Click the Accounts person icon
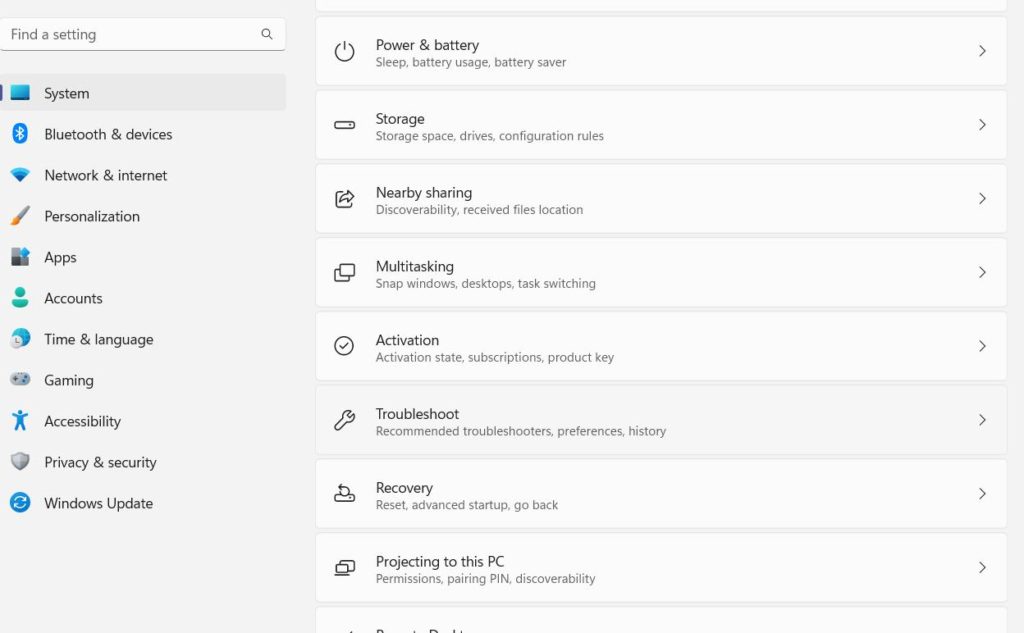Screen dimensions: 1024x633 (20, 298)
